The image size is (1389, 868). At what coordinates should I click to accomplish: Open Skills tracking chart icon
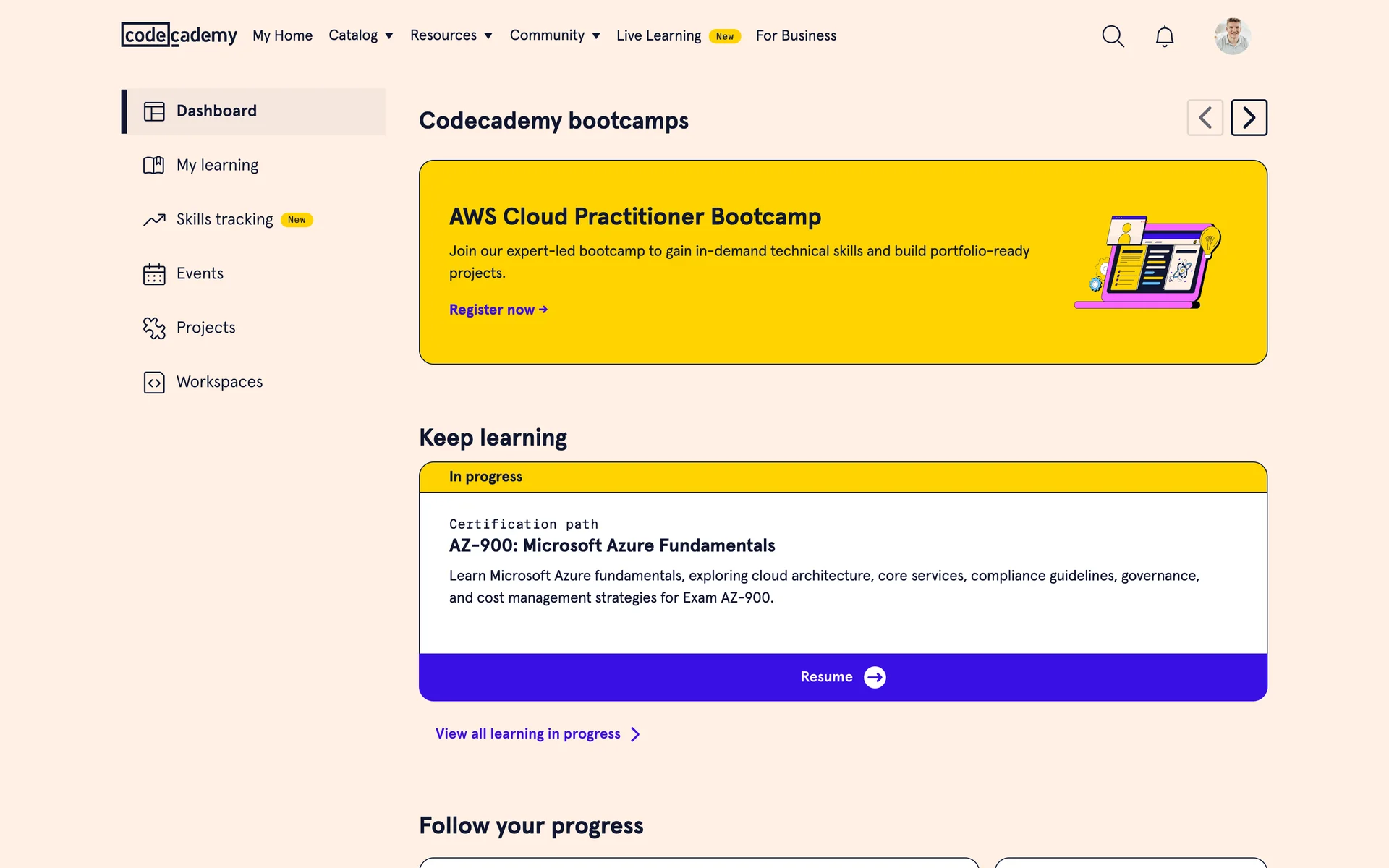click(154, 220)
